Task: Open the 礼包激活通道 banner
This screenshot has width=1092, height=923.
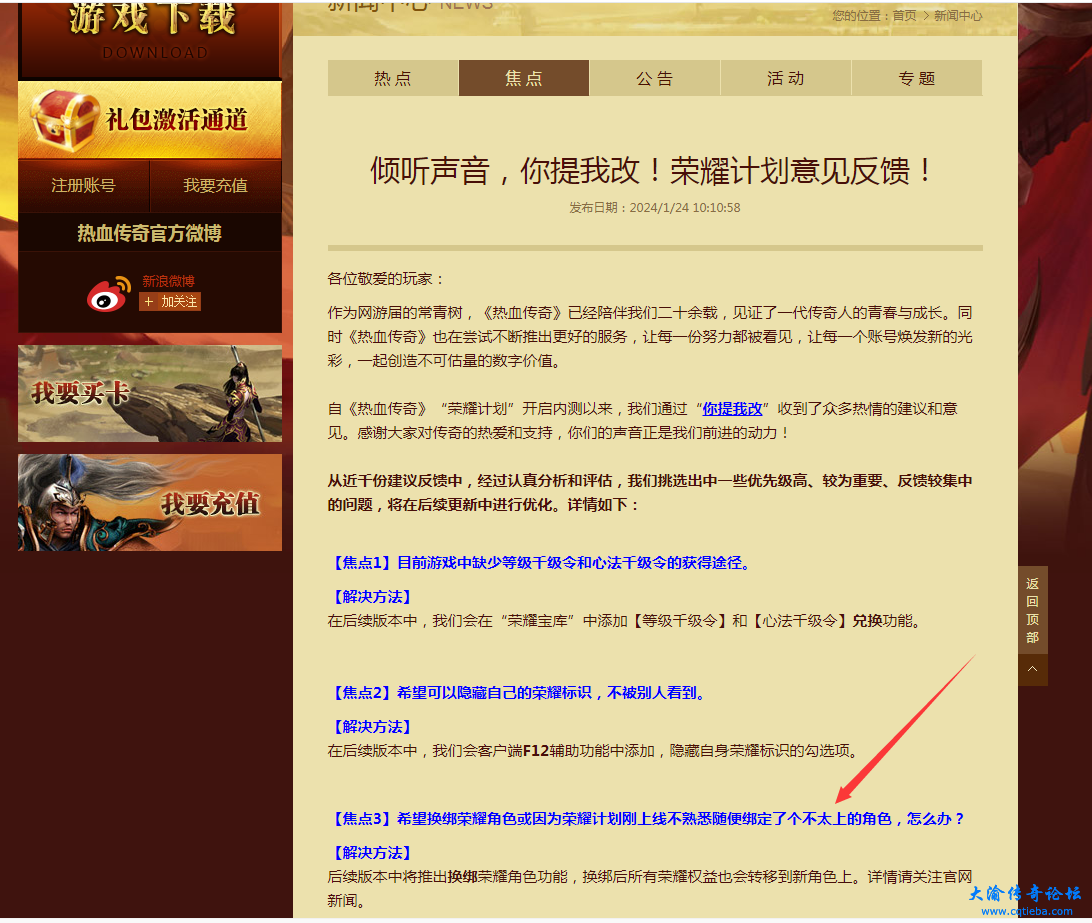Action: 150,120
